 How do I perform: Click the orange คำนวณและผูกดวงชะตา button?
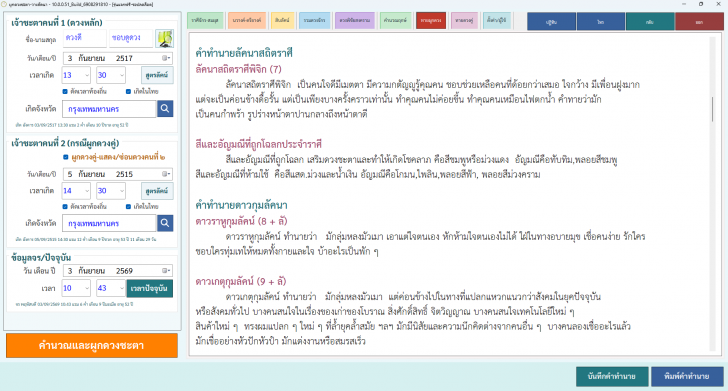click(x=92, y=345)
